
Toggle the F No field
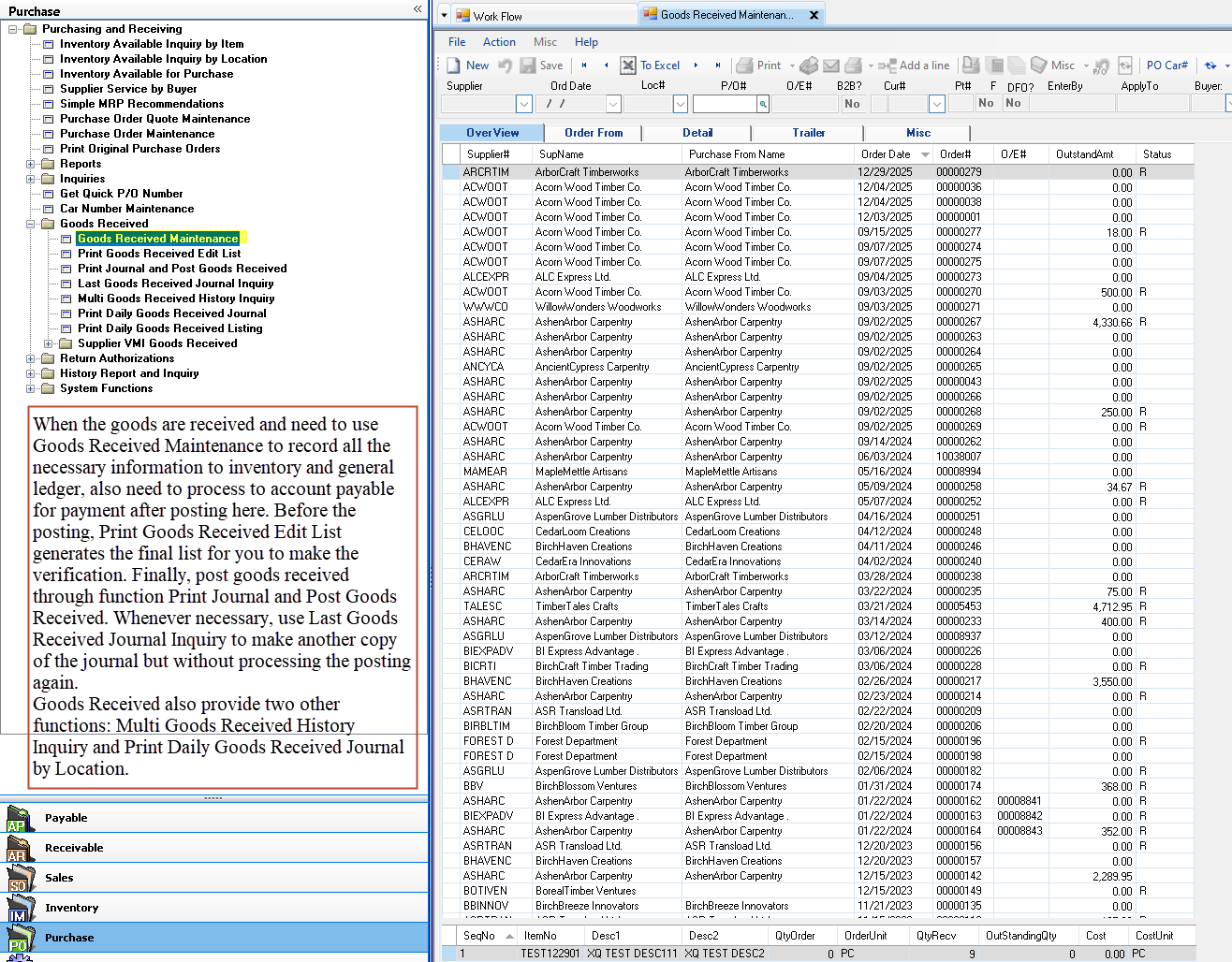[x=986, y=104]
